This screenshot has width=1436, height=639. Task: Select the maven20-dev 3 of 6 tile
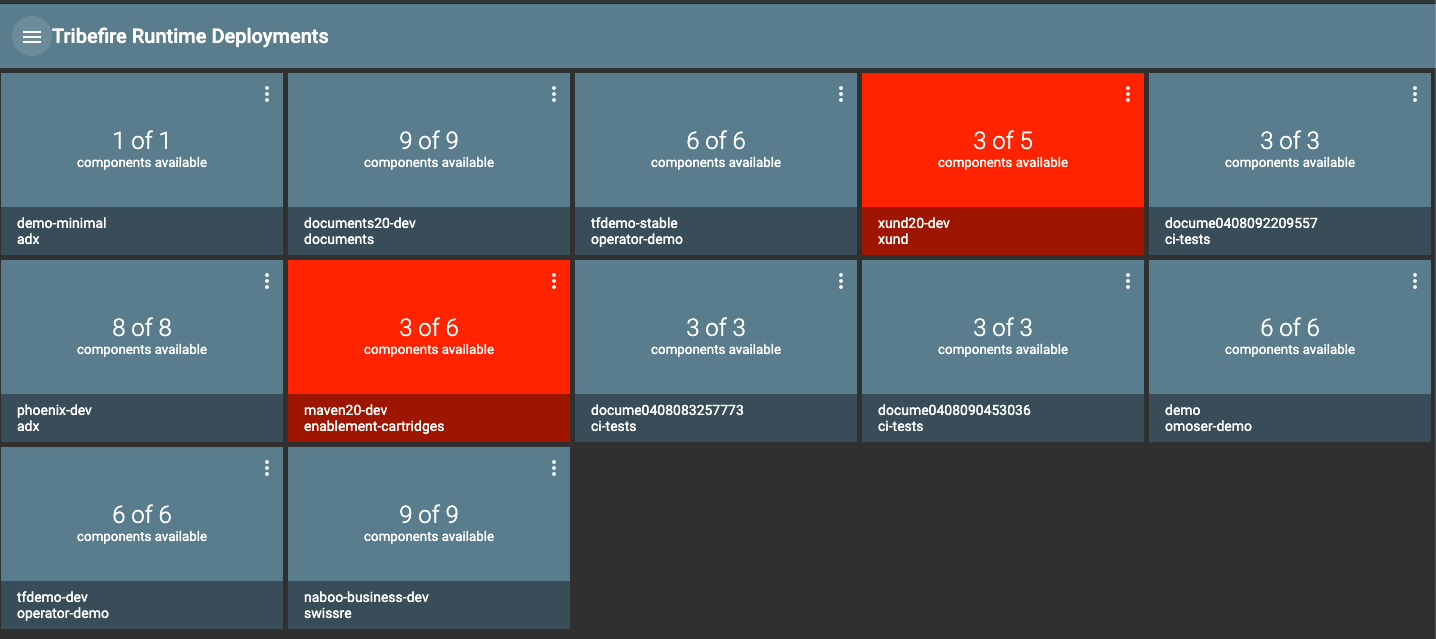[428, 335]
